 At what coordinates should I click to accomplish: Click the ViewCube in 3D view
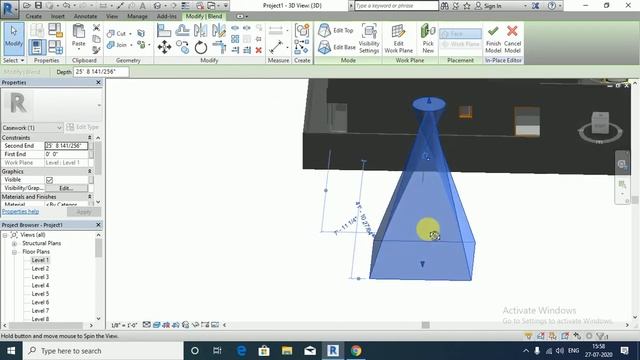click(x=600, y=124)
